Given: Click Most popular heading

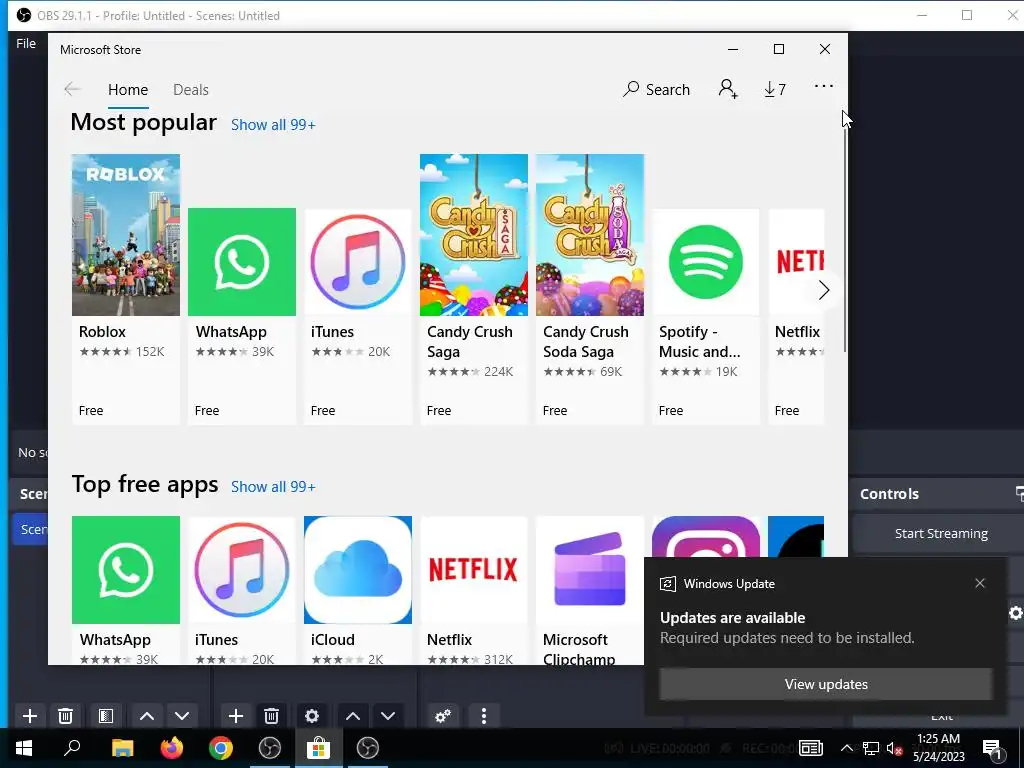Looking at the screenshot, I should [x=144, y=122].
